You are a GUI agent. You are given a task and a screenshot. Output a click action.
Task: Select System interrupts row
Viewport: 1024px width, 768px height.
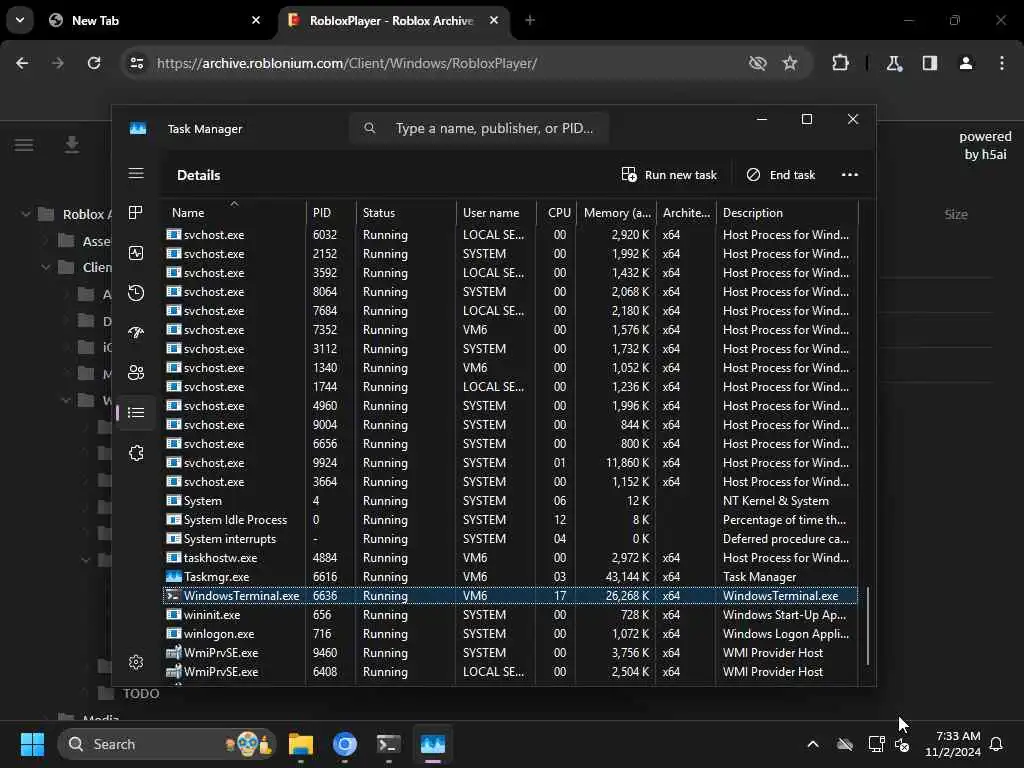pyautogui.click(x=510, y=539)
